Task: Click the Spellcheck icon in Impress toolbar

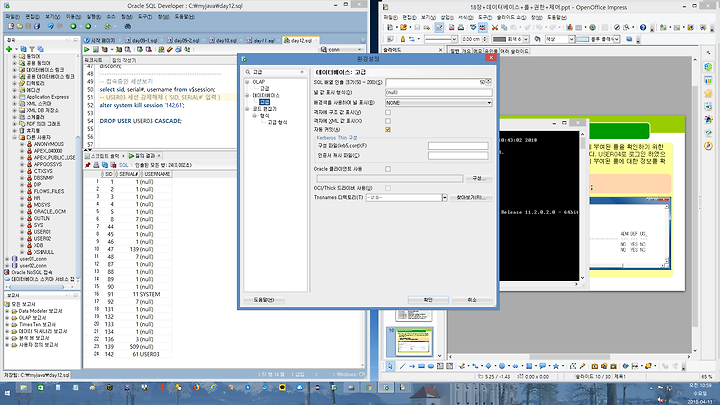Action: pyautogui.click(x=473, y=28)
